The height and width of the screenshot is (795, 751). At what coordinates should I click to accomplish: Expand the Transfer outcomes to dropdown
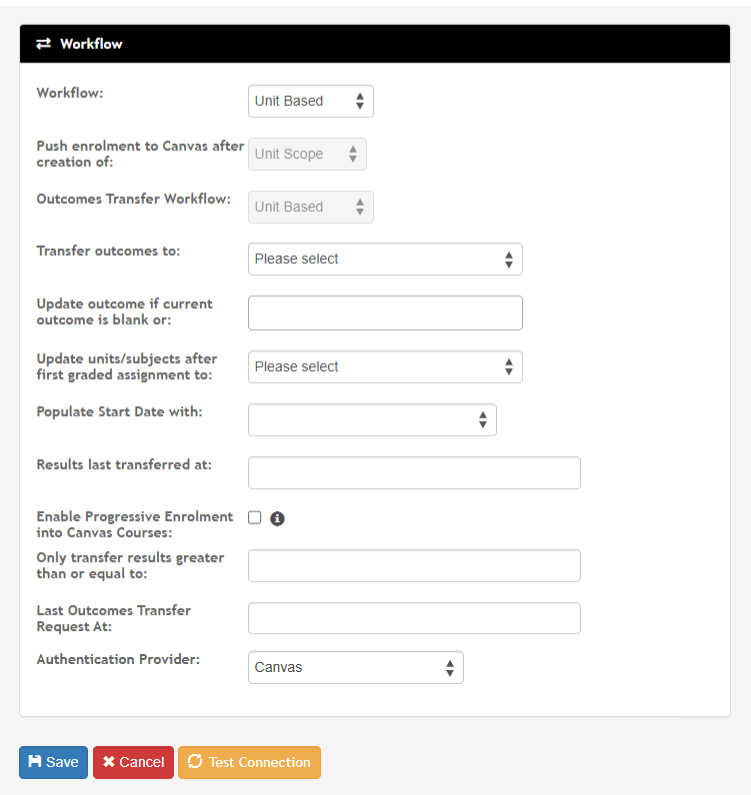pyautogui.click(x=385, y=259)
